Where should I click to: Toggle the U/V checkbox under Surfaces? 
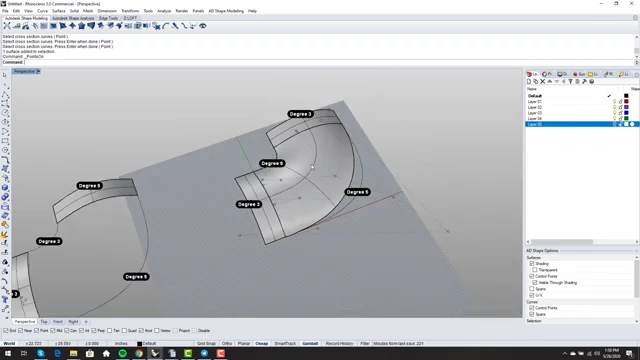[x=531, y=295]
